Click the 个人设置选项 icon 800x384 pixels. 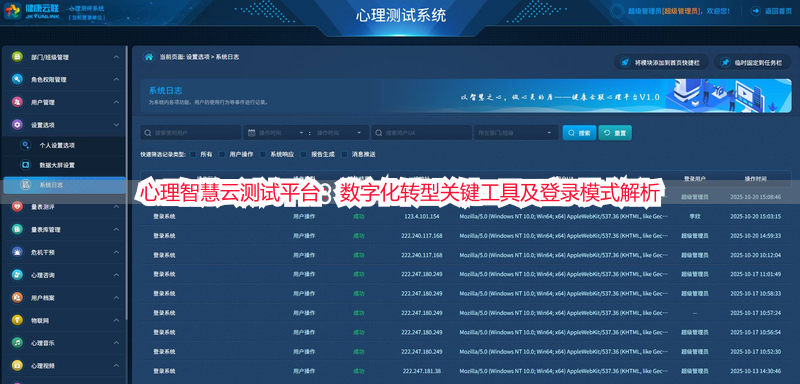(25, 145)
